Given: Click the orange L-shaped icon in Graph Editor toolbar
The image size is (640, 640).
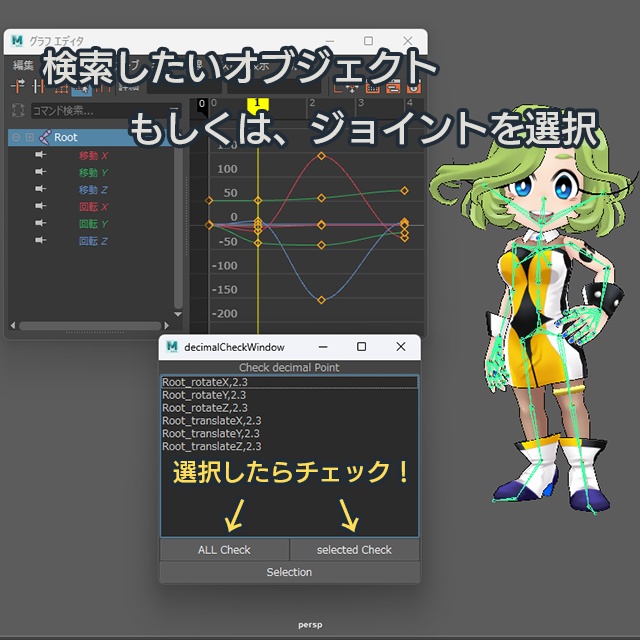Looking at the screenshot, I should (x=338, y=87).
